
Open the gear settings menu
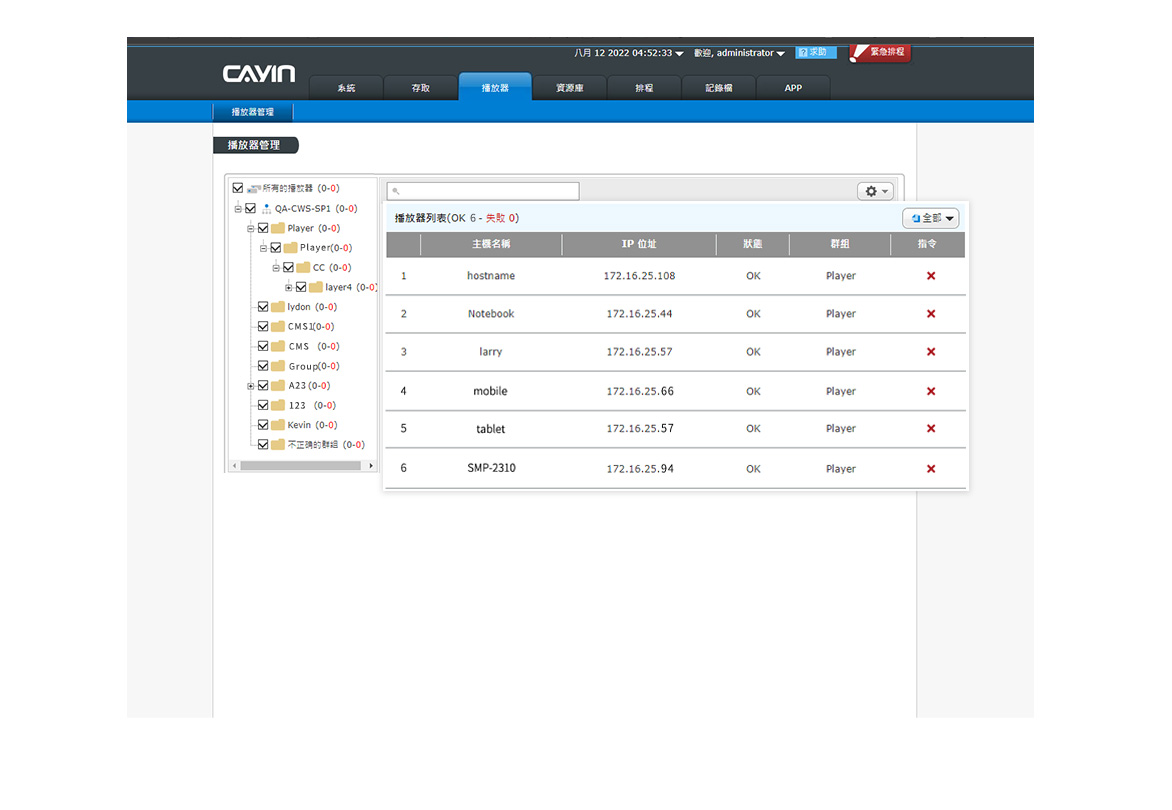(875, 191)
